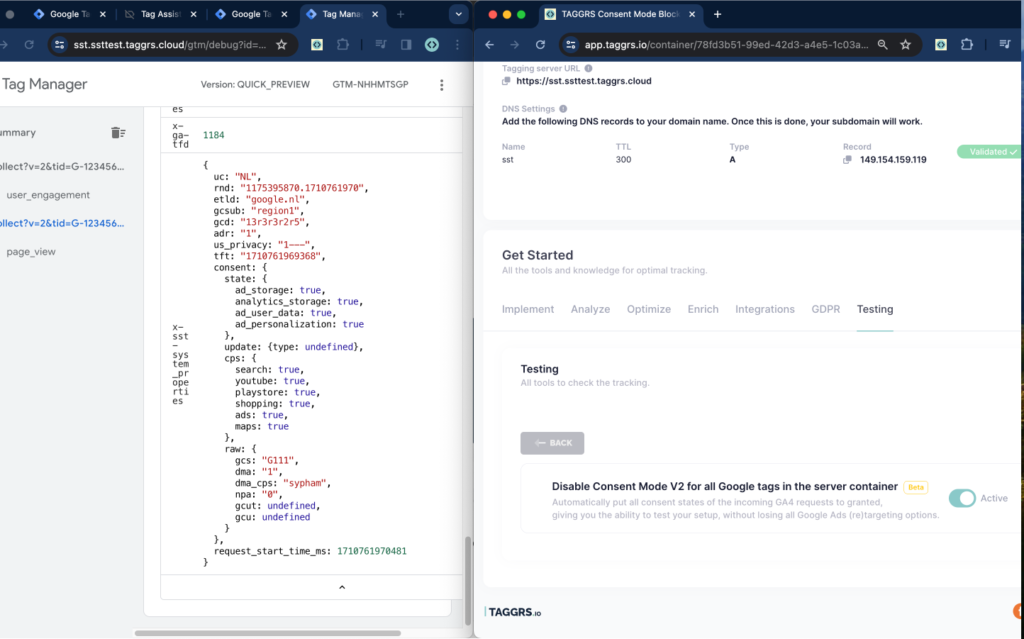Bookmark the app.taggrs.io page with star
The width and height of the screenshot is (1024, 639).
point(905,44)
